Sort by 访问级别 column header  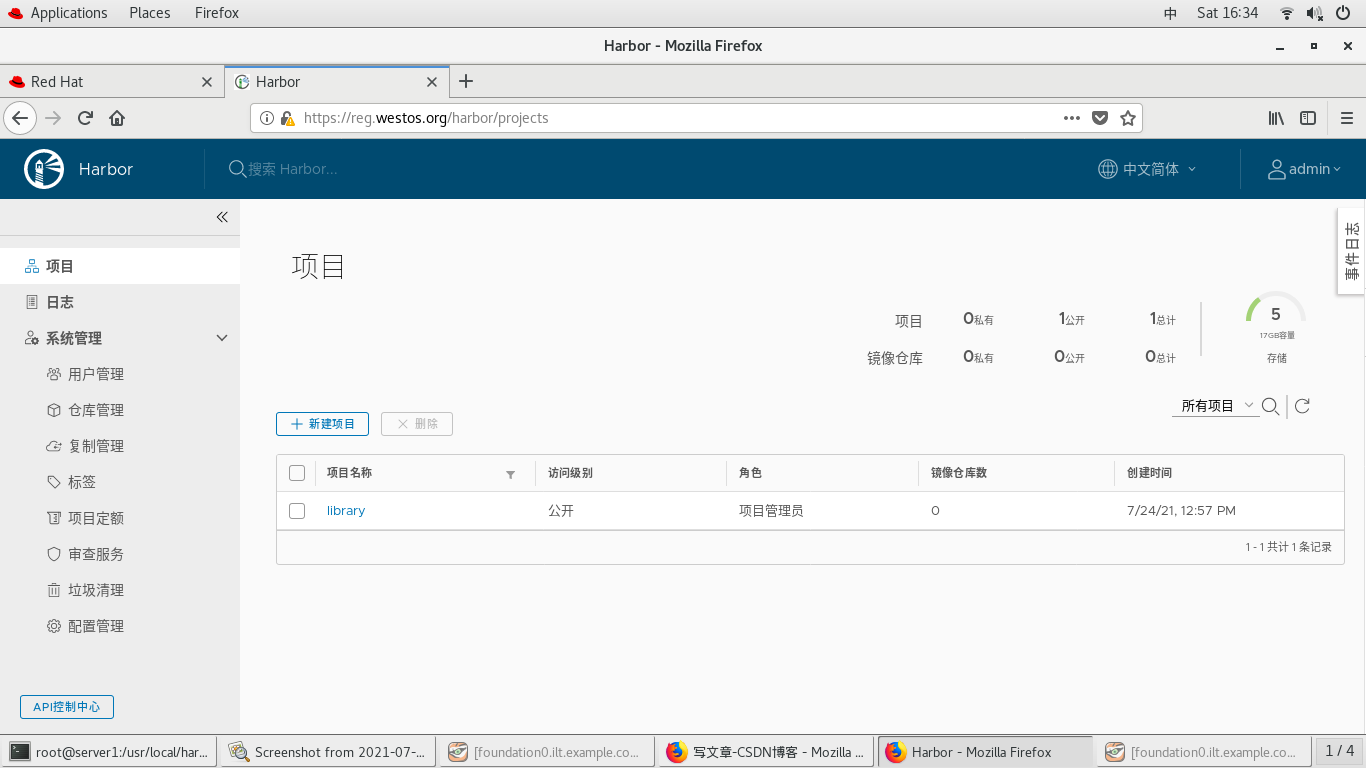(570, 473)
